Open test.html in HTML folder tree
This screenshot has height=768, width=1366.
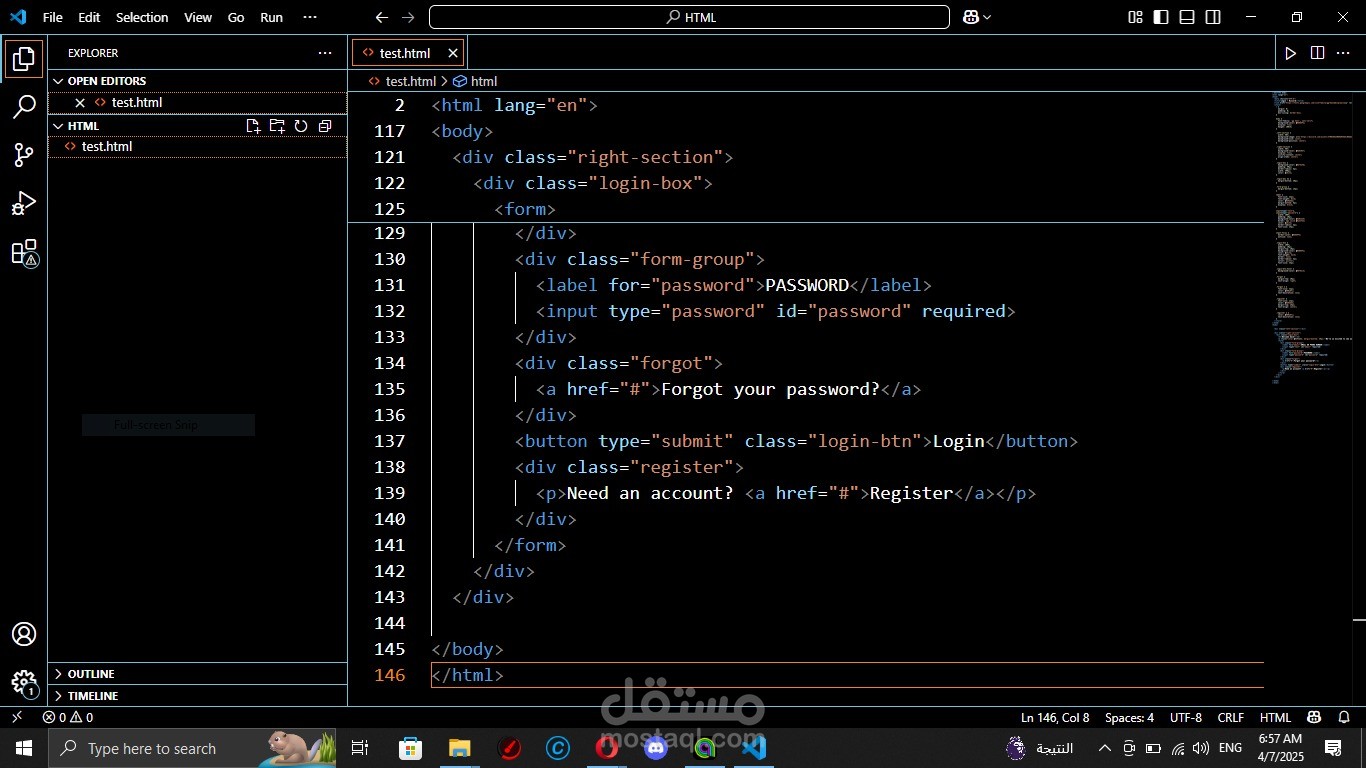pyautogui.click(x=198, y=146)
